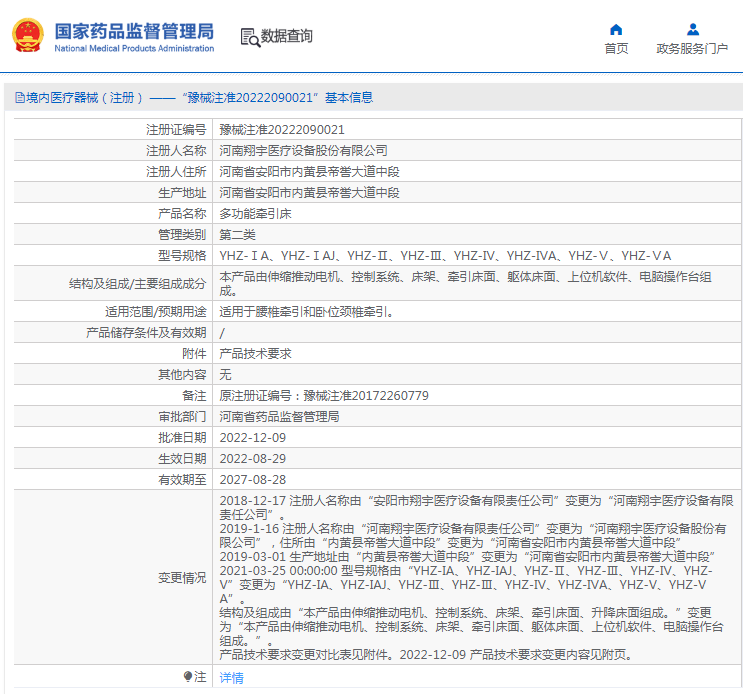The height and width of the screenshot is (694, 743).
Task: Click the 产品储存条件及有效期 row label
Action: [x=146, y=333]
